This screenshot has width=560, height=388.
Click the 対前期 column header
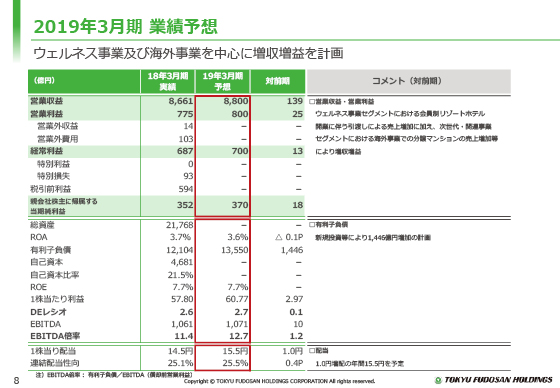[x=278, y=81]
